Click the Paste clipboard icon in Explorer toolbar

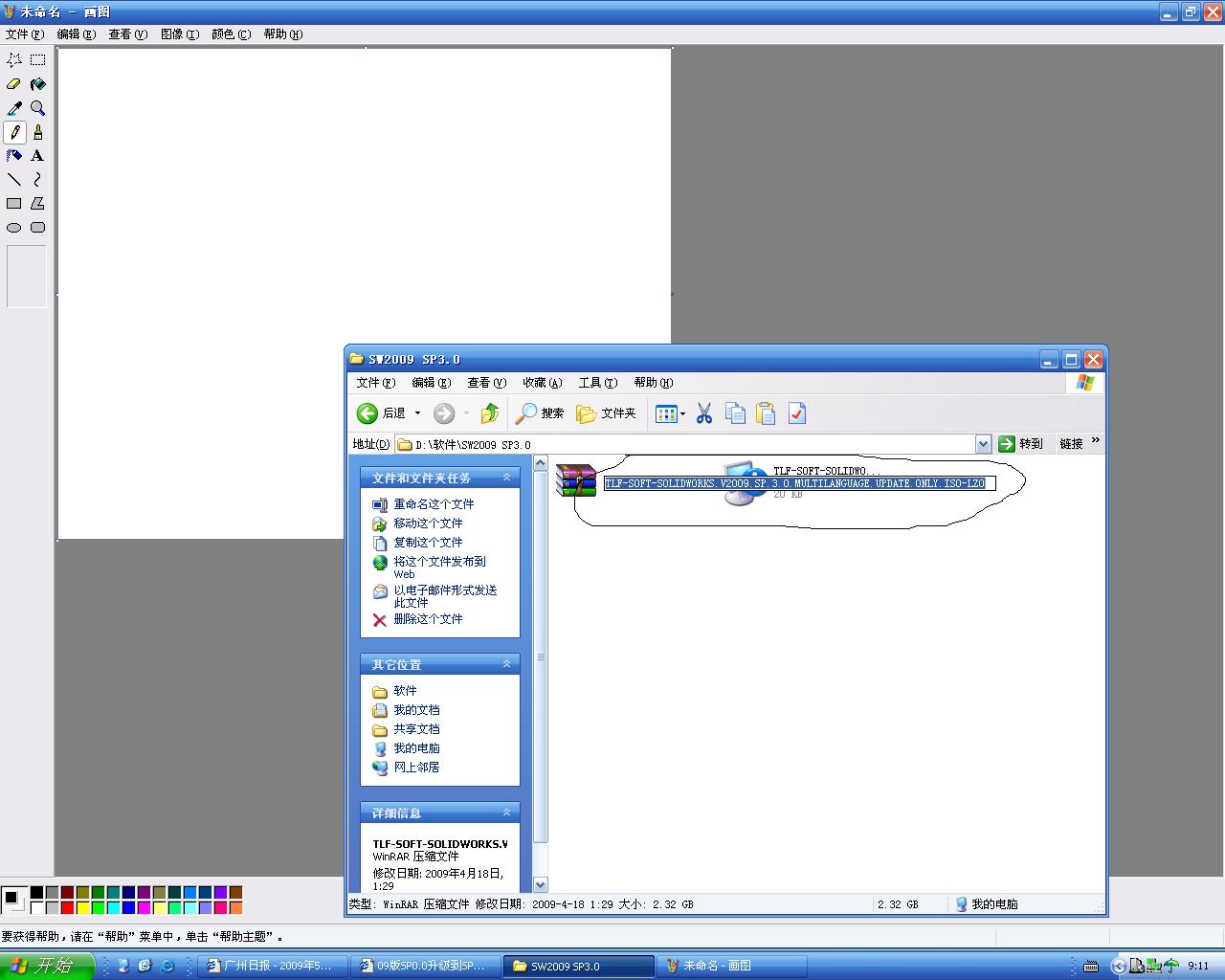[x=766, y=413]
